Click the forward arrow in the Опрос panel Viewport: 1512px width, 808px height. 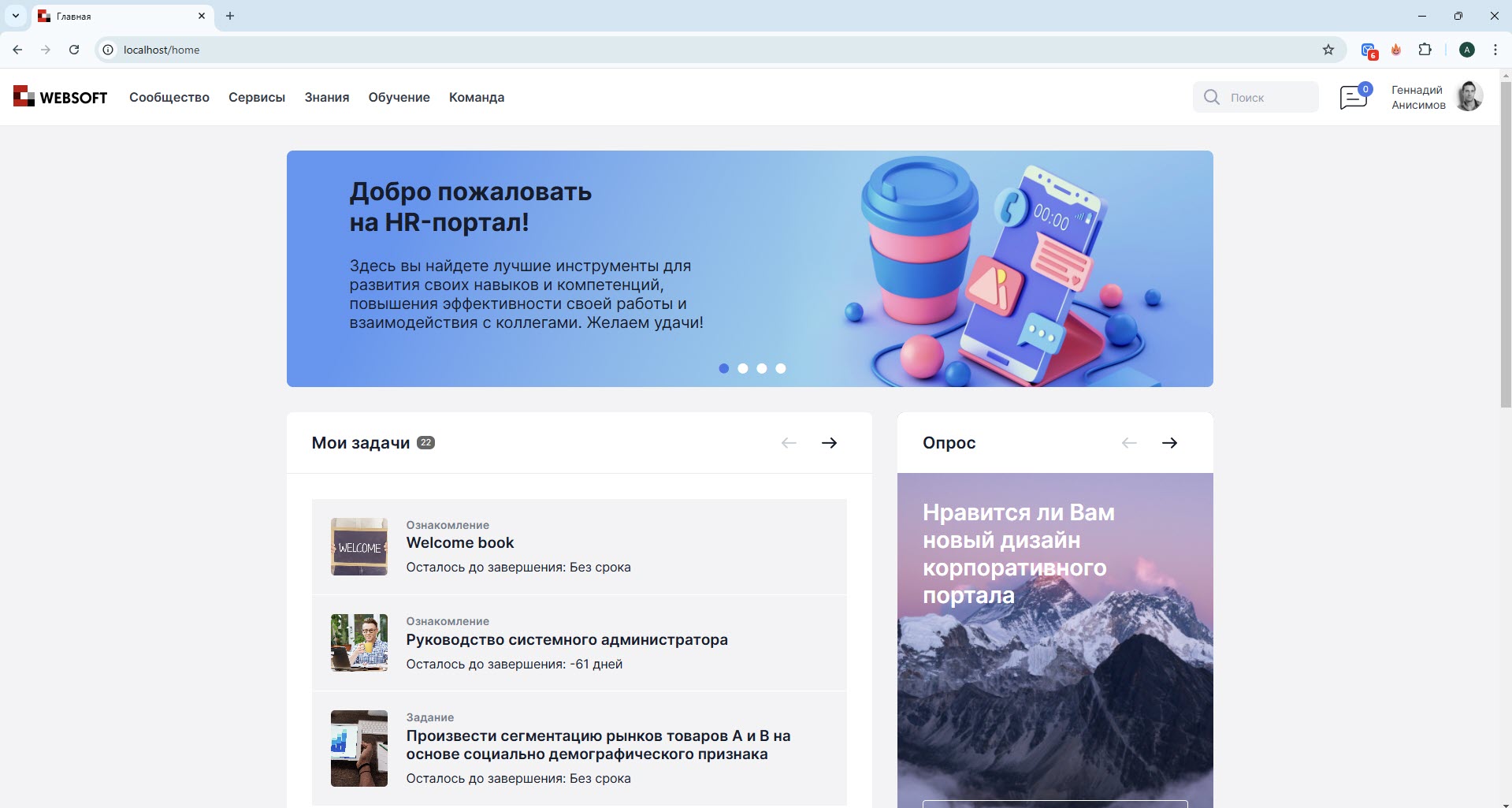pyautogui.click(x=1170, y=442)
